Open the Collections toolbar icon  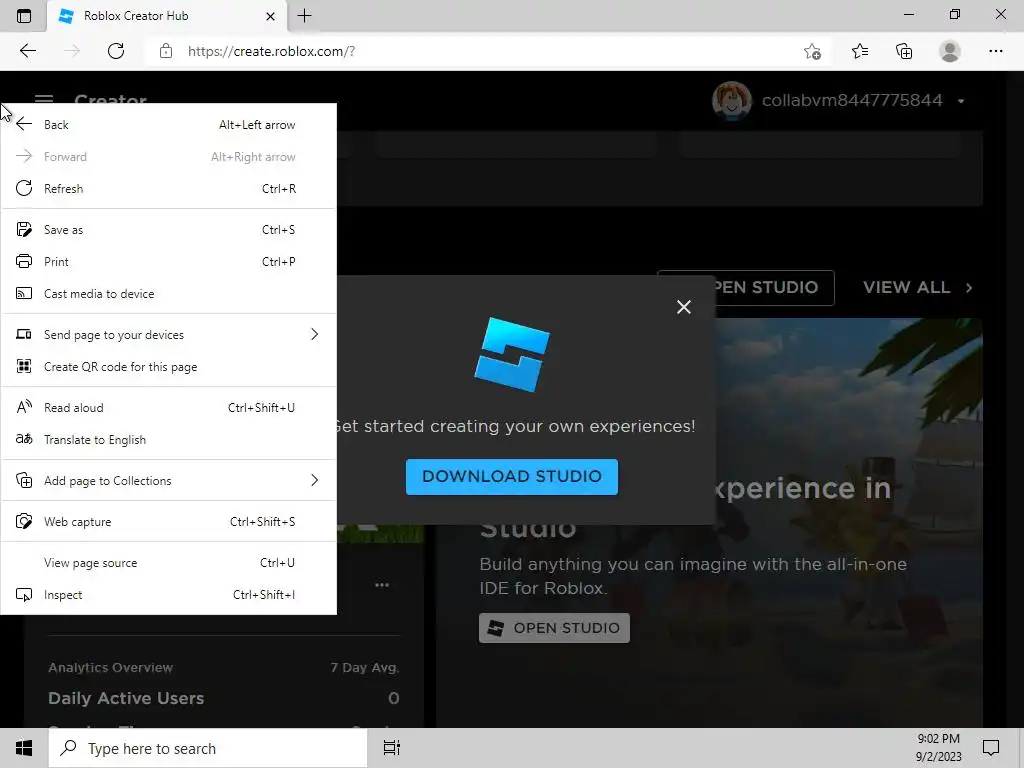pyautogui.click(x=904, y=51)
